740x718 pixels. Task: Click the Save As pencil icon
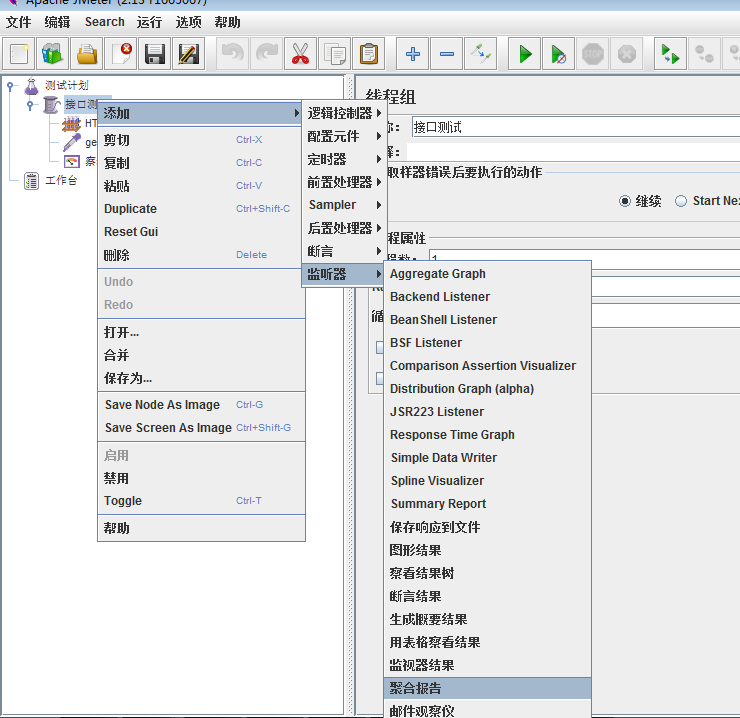[189, 54]
